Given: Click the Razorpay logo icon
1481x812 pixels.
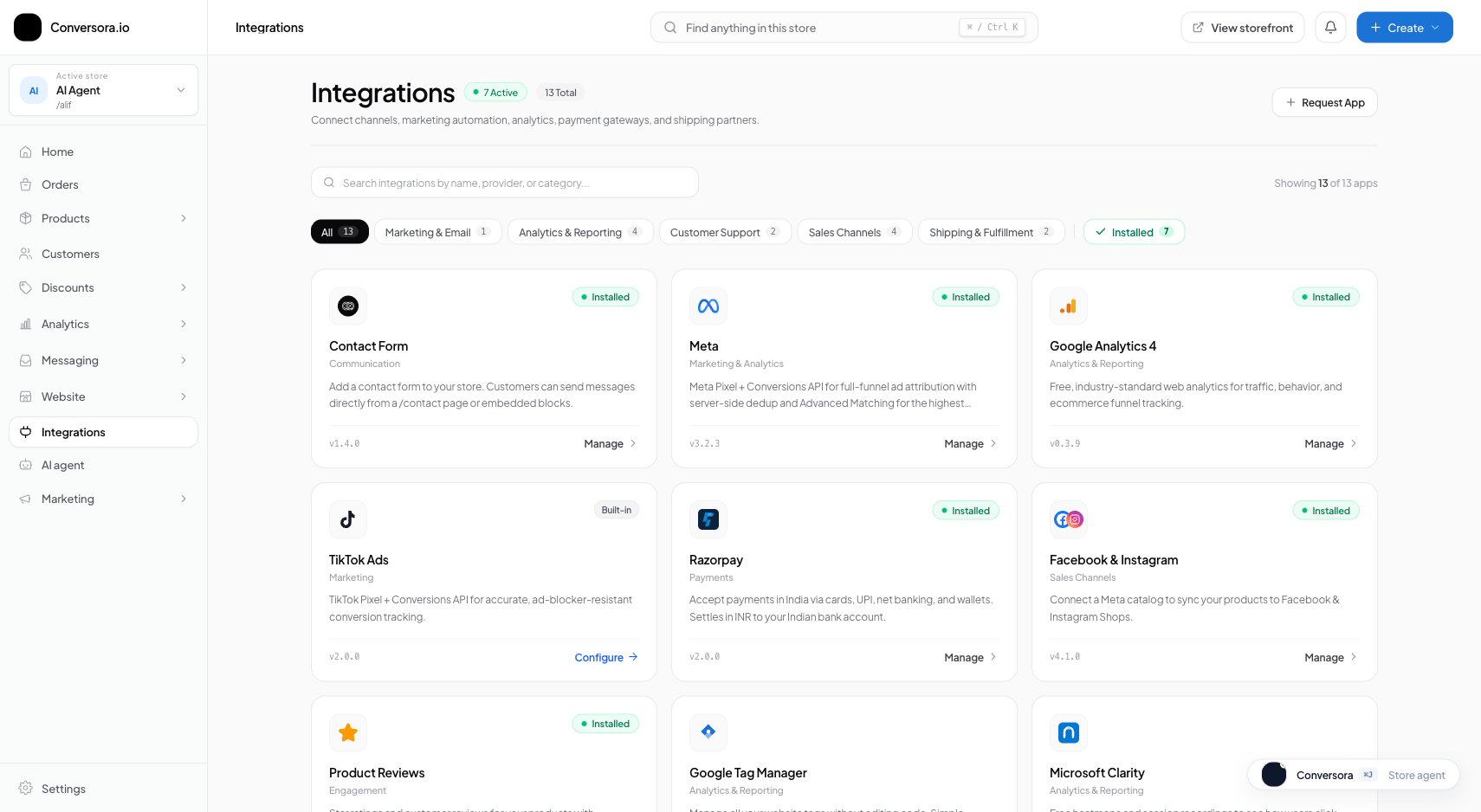Looking at the screenshot, I should pos(708,519).
